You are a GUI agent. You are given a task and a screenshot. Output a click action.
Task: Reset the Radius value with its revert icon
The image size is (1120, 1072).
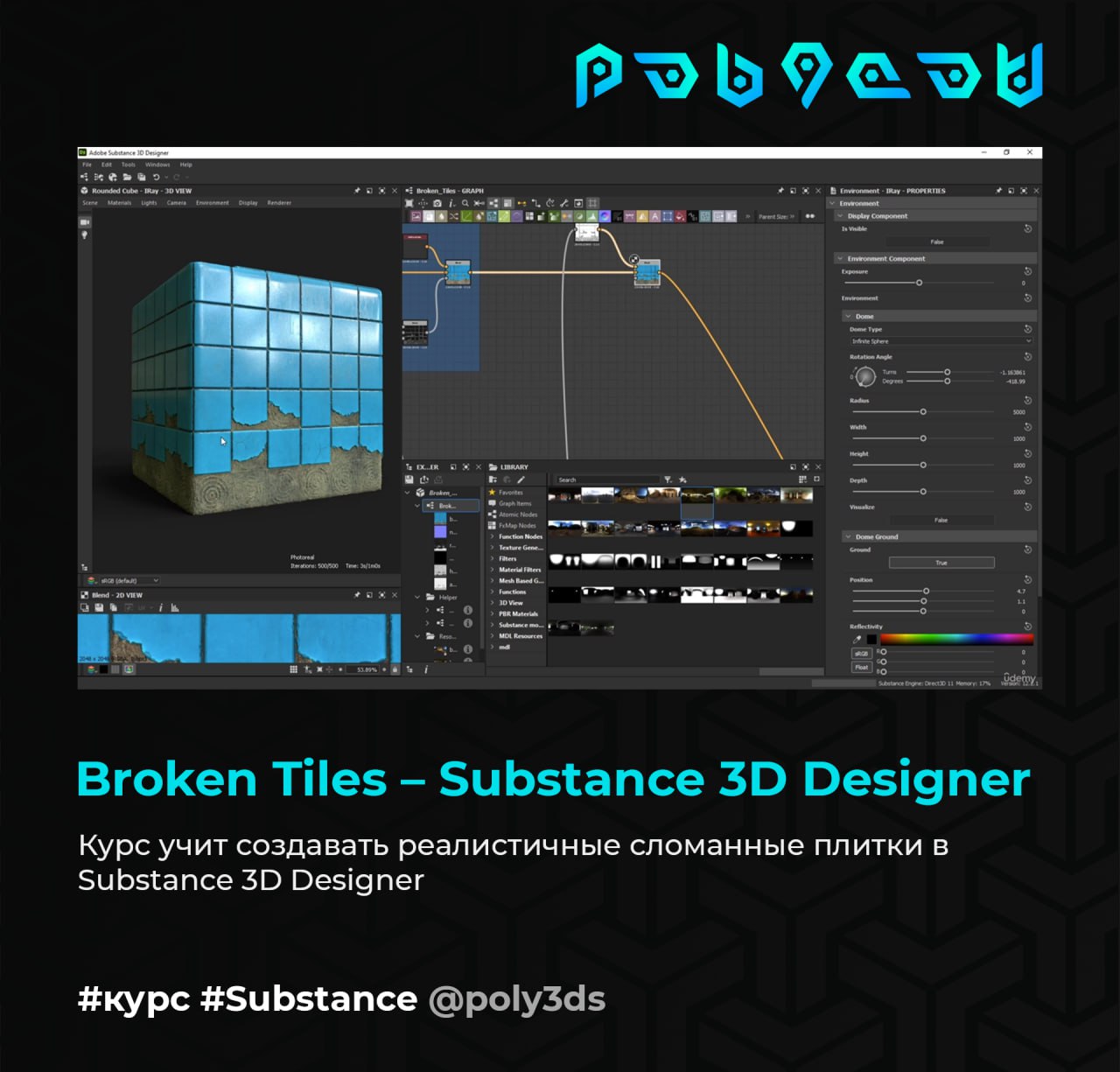[x=1028, y=400]
